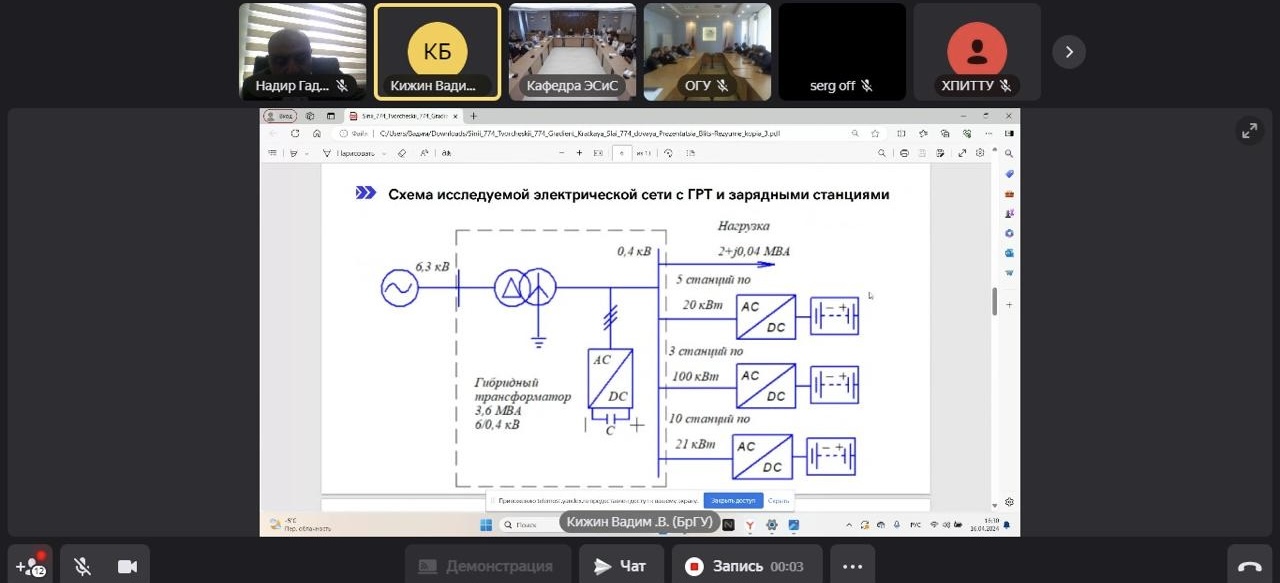Open the three-dot more options menu
The image size is (1280, 583).
(852, 566)
